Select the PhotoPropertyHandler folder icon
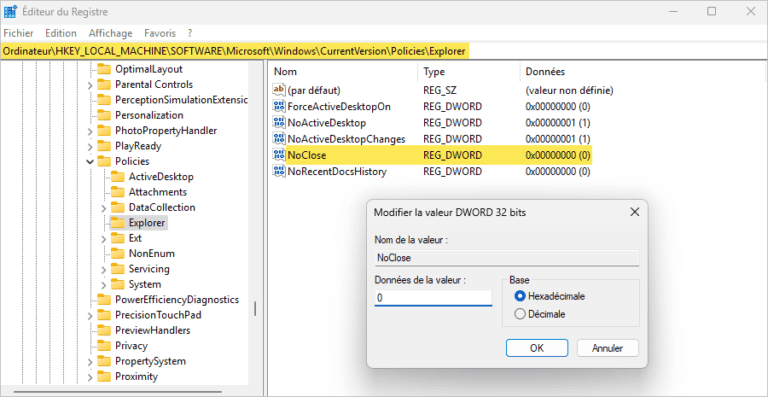The image size is (768, 397). [x=103, y=131]
